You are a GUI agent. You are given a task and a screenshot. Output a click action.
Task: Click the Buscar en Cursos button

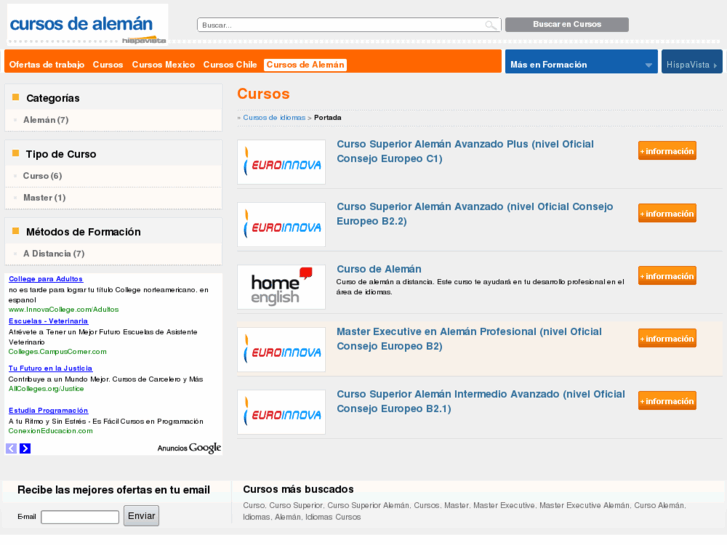coord(567,25)
